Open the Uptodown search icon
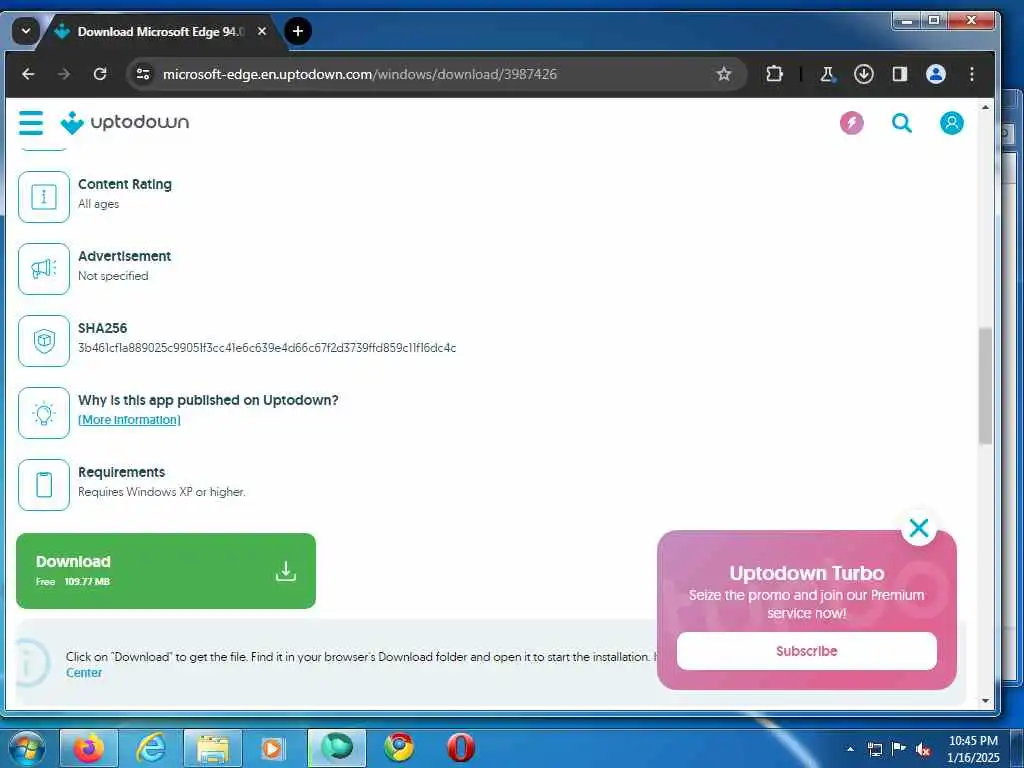 902,123
